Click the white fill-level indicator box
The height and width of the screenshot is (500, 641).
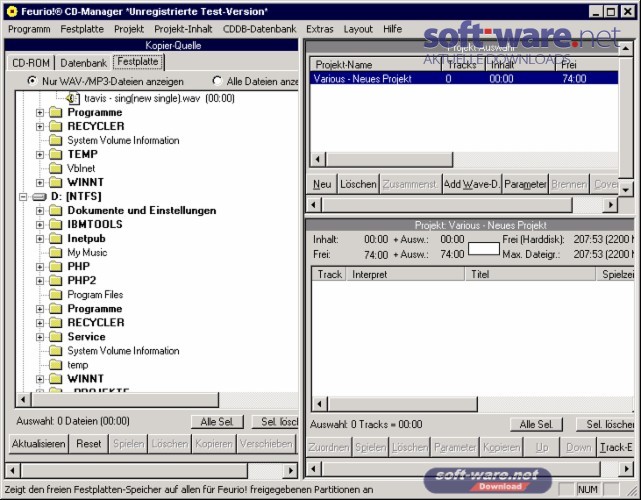point(484,249)
